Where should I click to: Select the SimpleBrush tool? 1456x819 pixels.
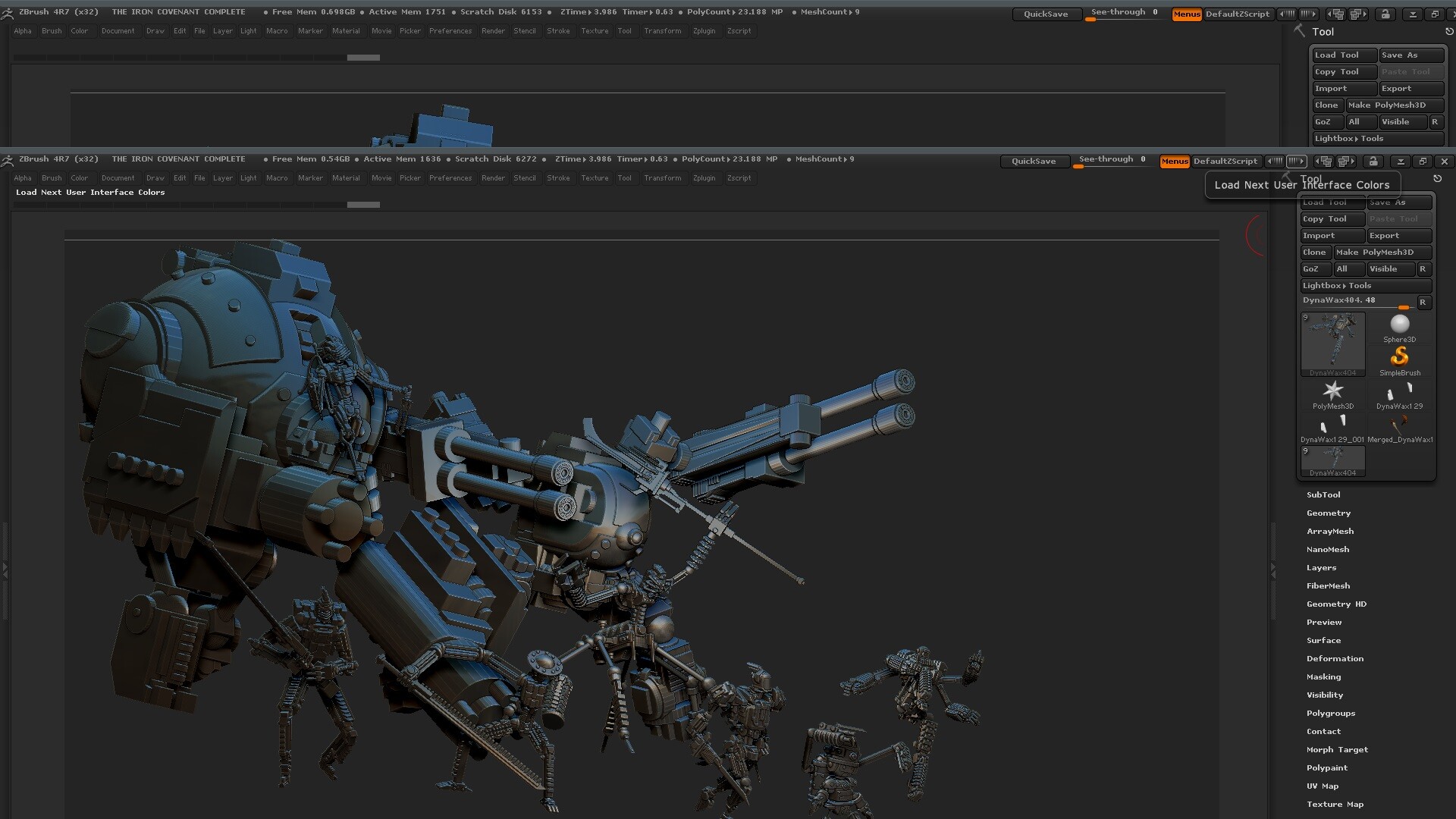point(1400,361)
